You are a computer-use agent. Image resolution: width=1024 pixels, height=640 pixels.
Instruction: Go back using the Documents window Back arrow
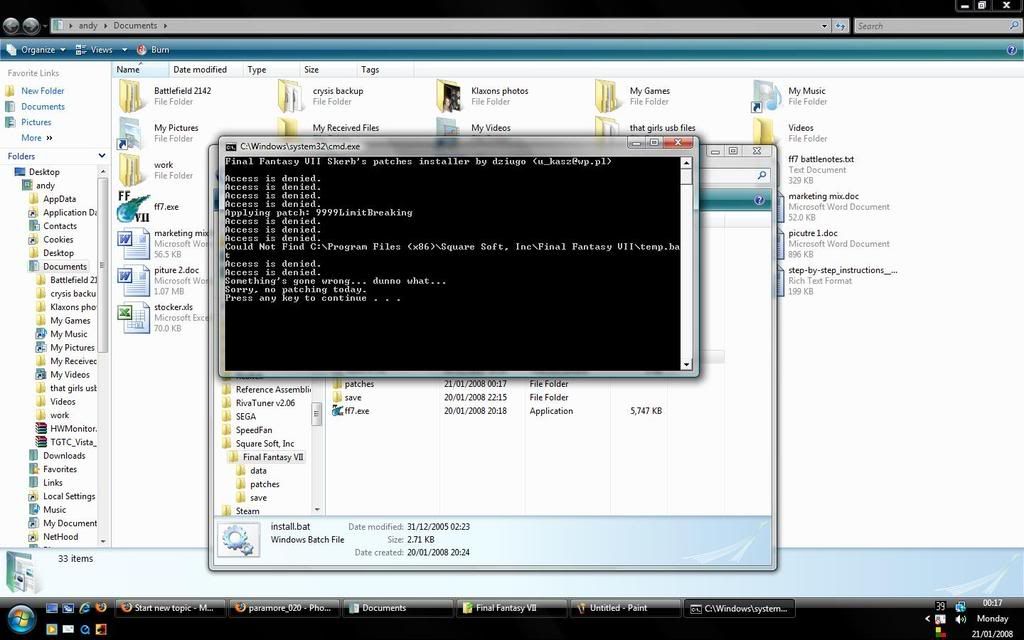point(11,25)
